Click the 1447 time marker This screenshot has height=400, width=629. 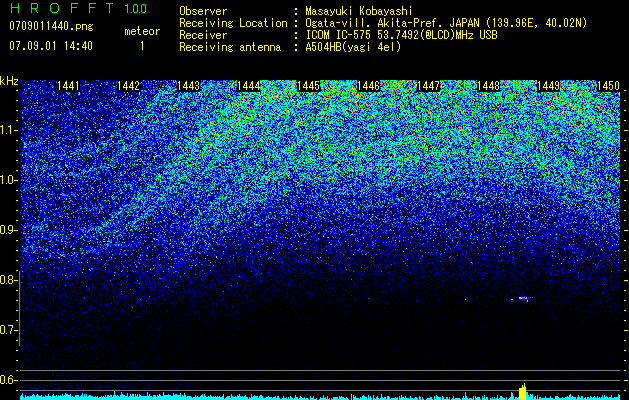point(428,86)
